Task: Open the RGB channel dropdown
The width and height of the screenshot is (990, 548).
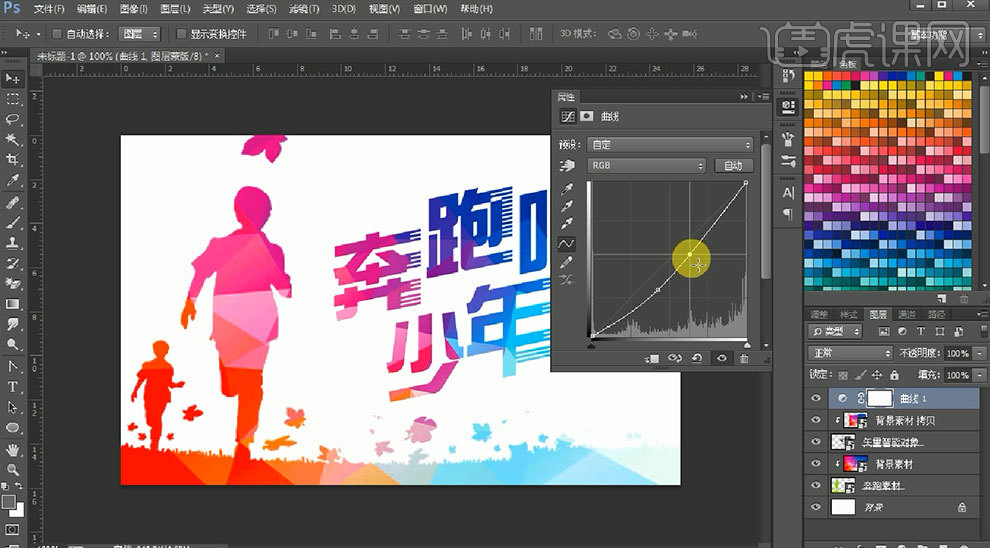Action: pos(646,166)
